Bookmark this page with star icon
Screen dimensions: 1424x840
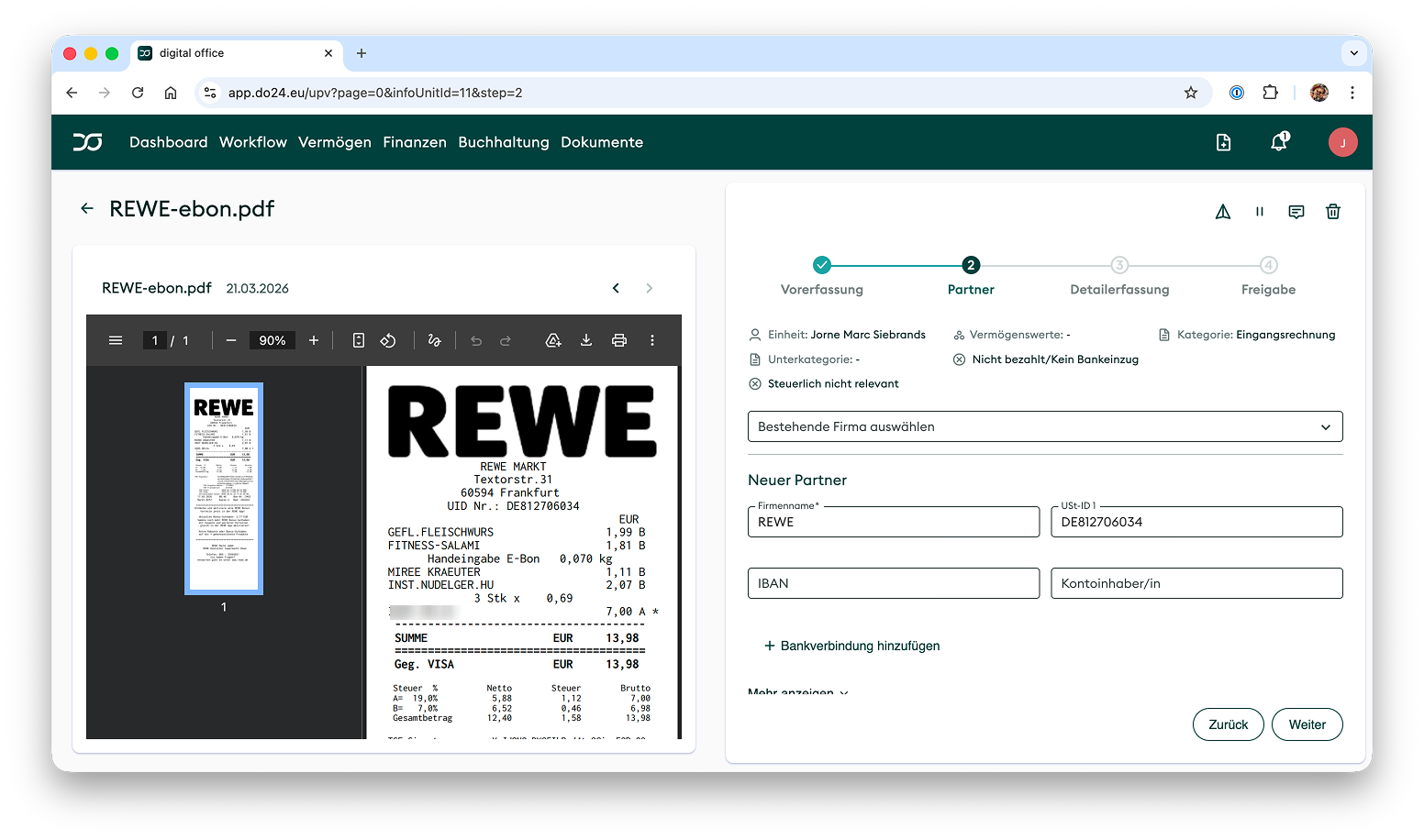click(1191, 93)
